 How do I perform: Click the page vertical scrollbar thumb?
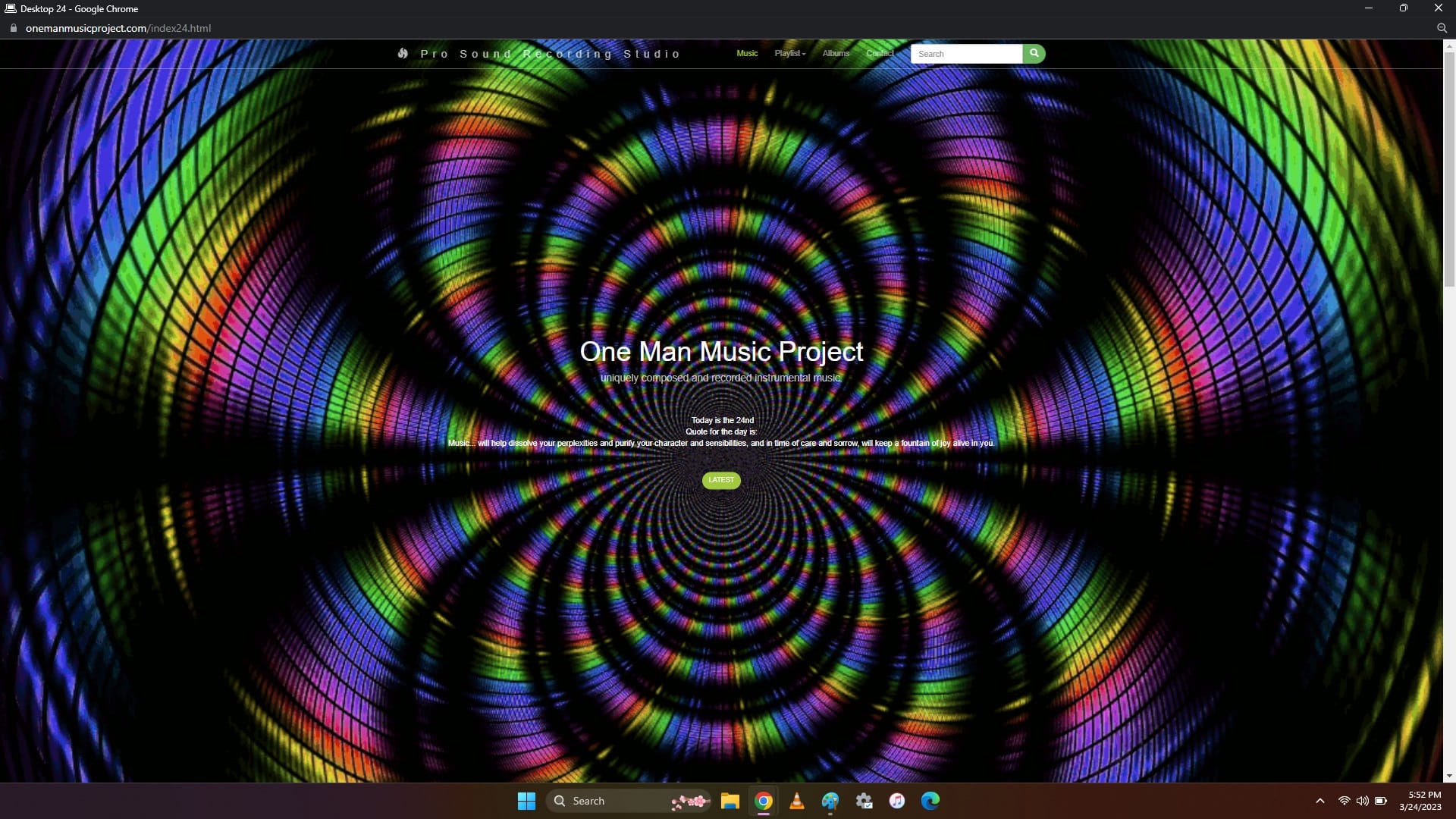(1449, 167)
